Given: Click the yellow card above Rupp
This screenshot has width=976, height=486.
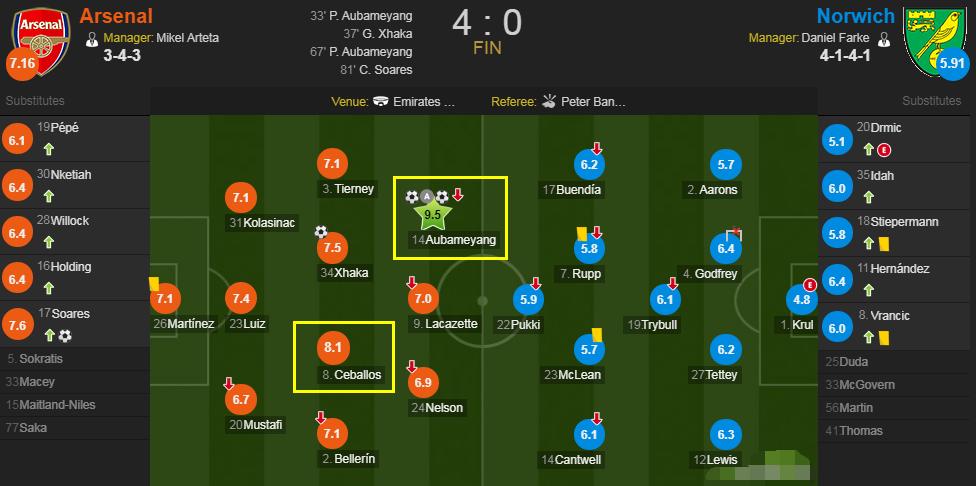Looking at the screenshot, I should pyautogui.click(x=581, y=231).
